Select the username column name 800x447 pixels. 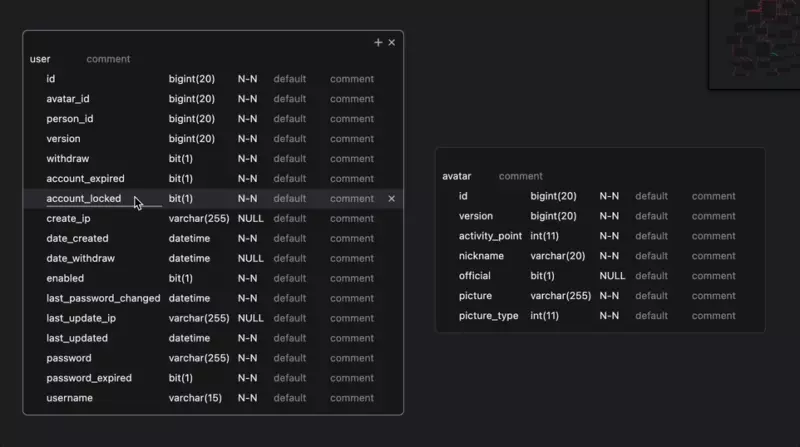70,398
